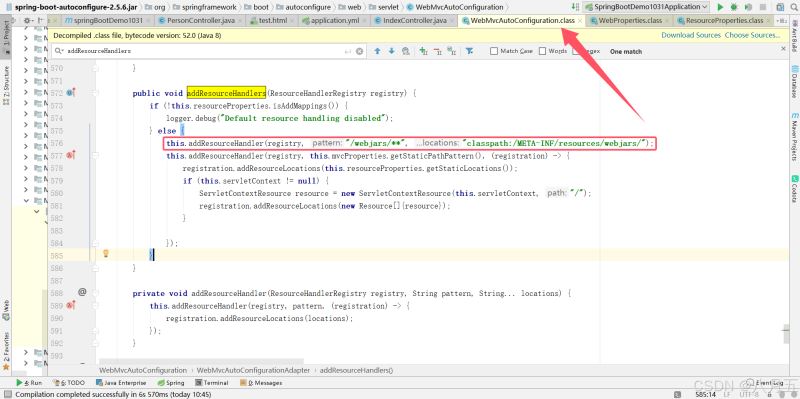800x399 pixels.
Task: Open the search history dropdown magnifier
Action: pos(60,51)
